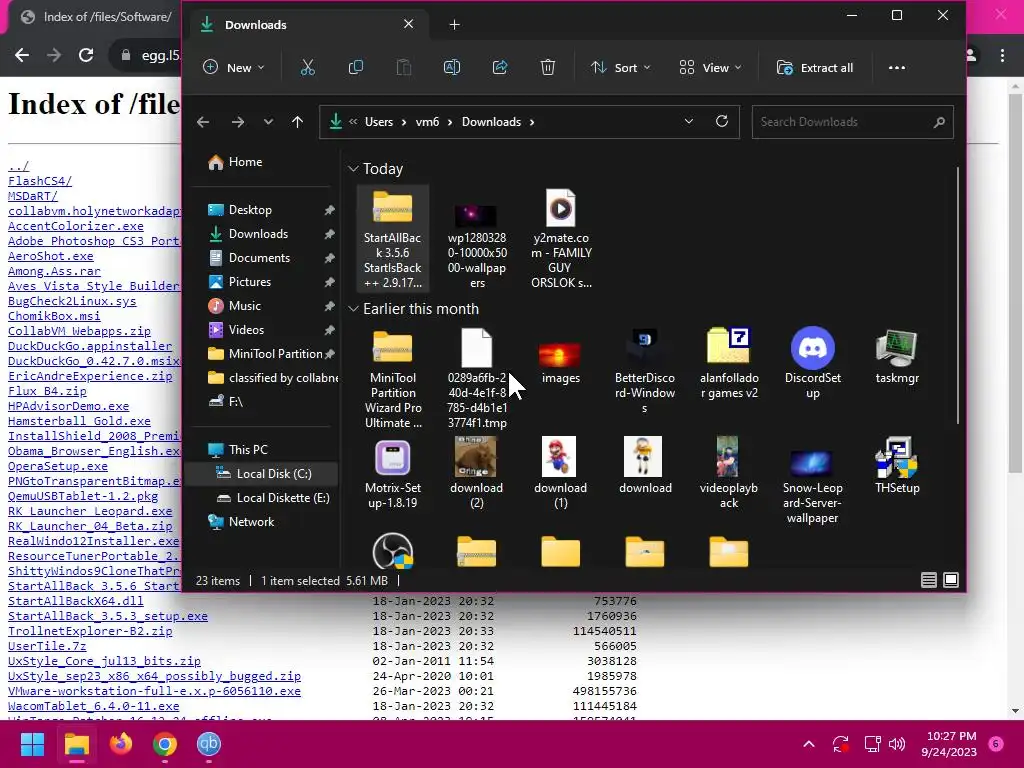
Task: Open StartAllBackX64.dll link in browser
Action: point(76,601)
